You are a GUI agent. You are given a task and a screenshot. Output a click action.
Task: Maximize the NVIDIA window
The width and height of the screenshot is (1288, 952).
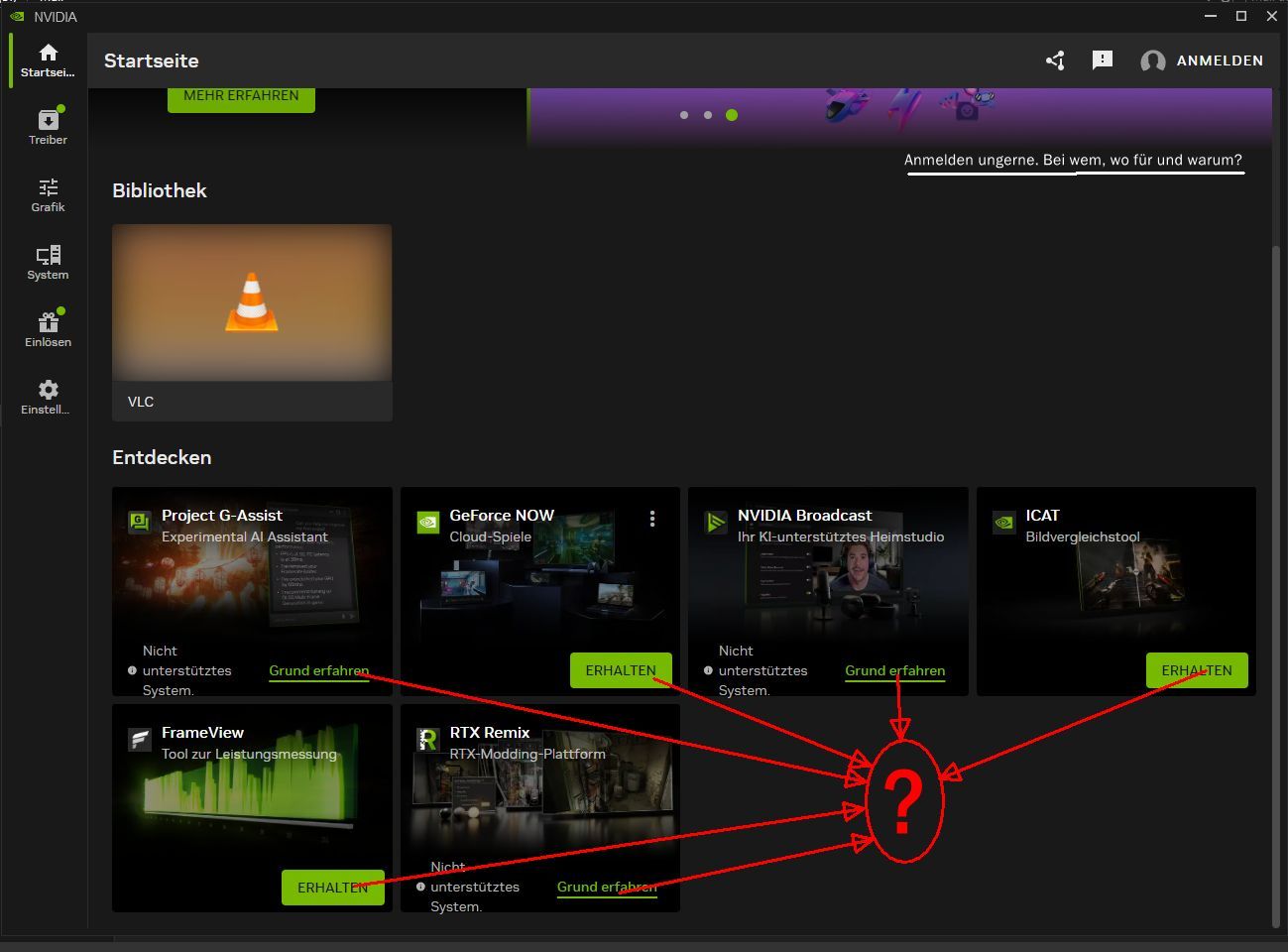[1240, 16]
